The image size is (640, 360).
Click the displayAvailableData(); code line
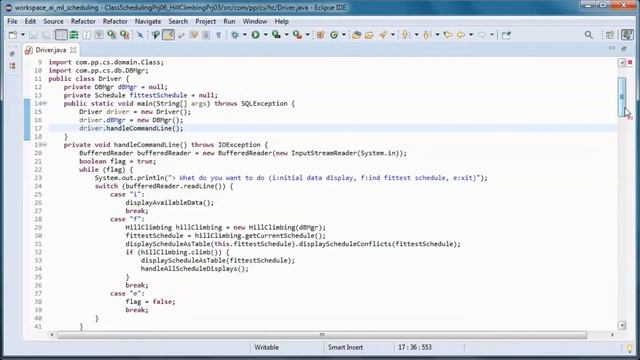[169, 203]
